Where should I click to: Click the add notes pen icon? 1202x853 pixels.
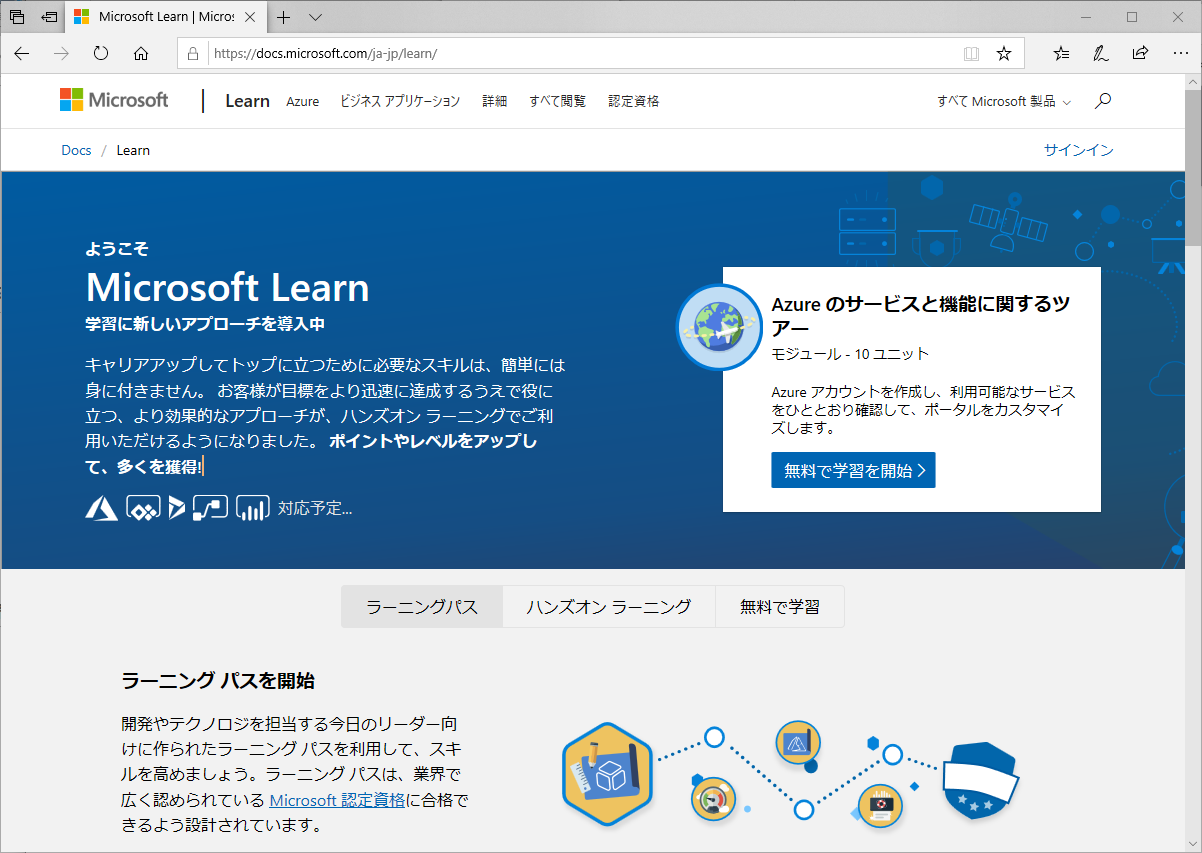click(1101, 54)
